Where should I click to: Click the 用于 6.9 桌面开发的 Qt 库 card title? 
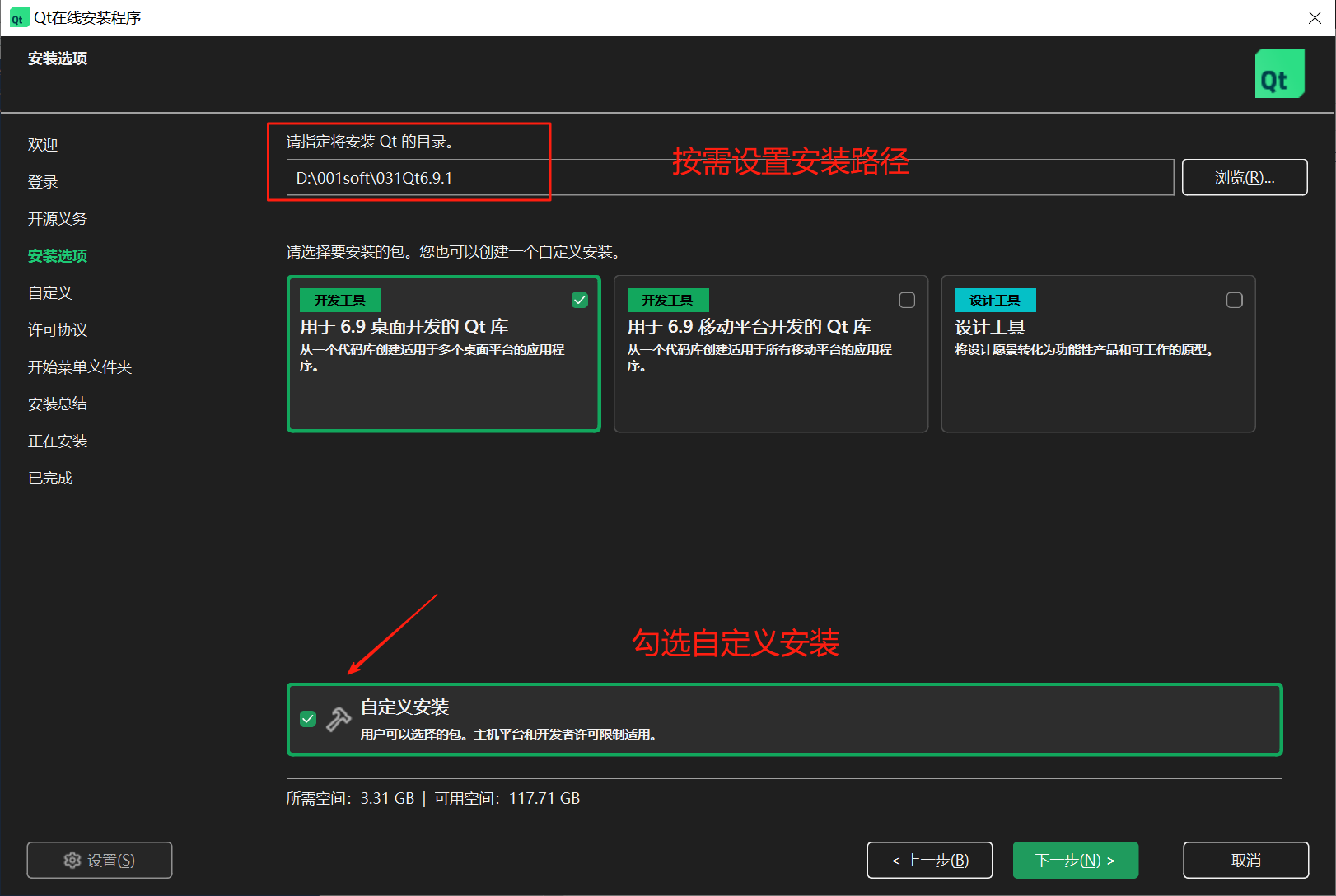[404, 327]
